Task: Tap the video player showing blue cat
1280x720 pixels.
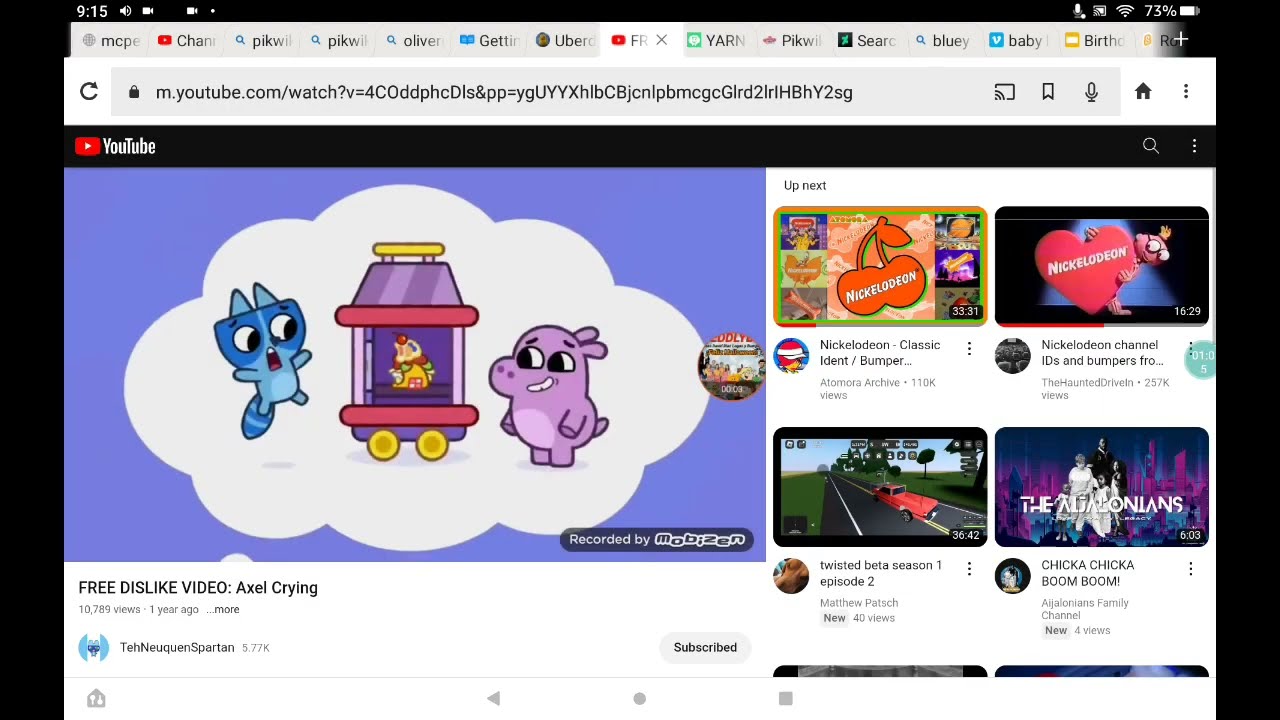Action: click(x=415, y=365)
